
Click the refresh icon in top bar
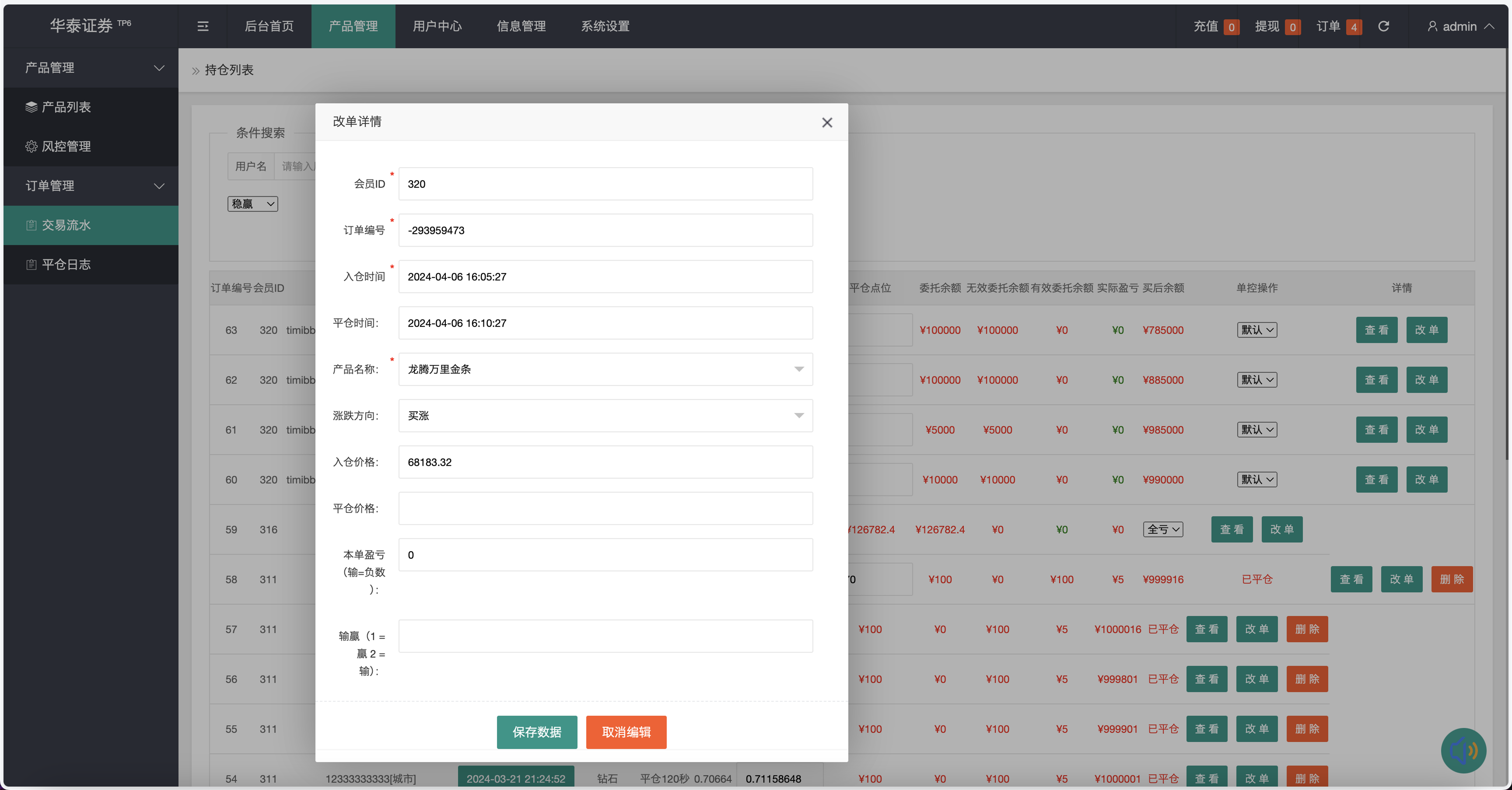click(1383, 26)
